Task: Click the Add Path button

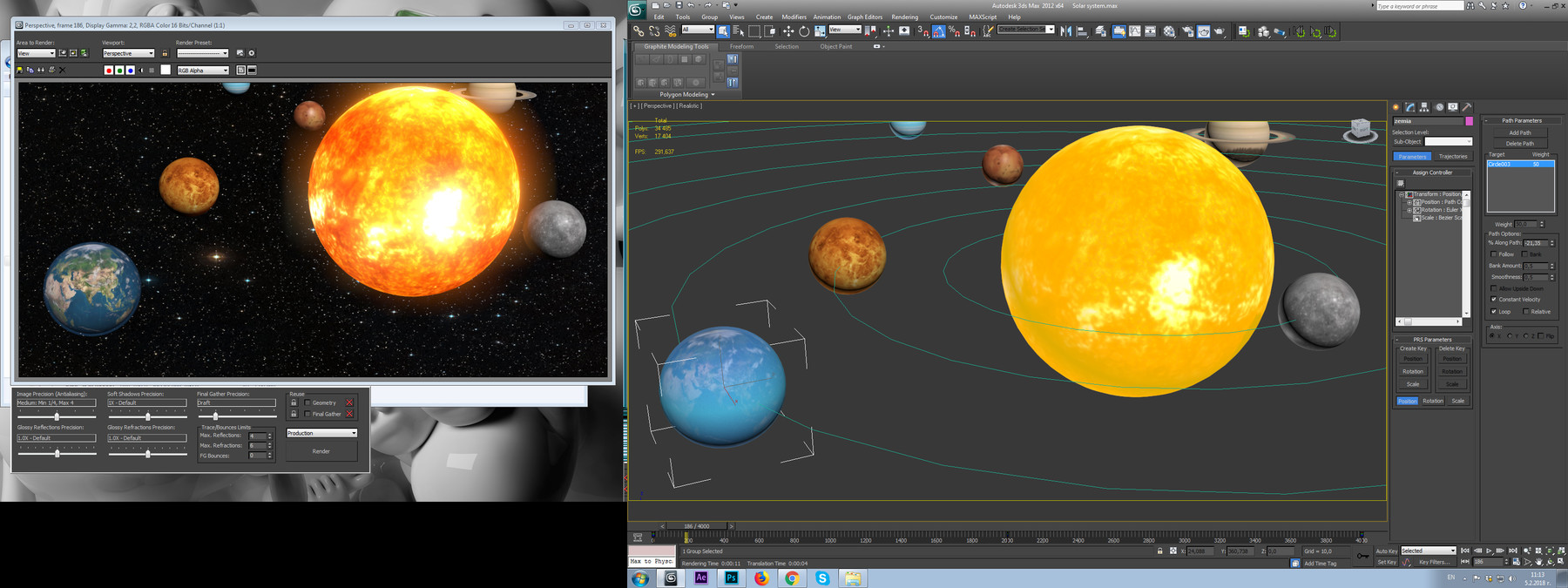Action: tap(1519, 132)
